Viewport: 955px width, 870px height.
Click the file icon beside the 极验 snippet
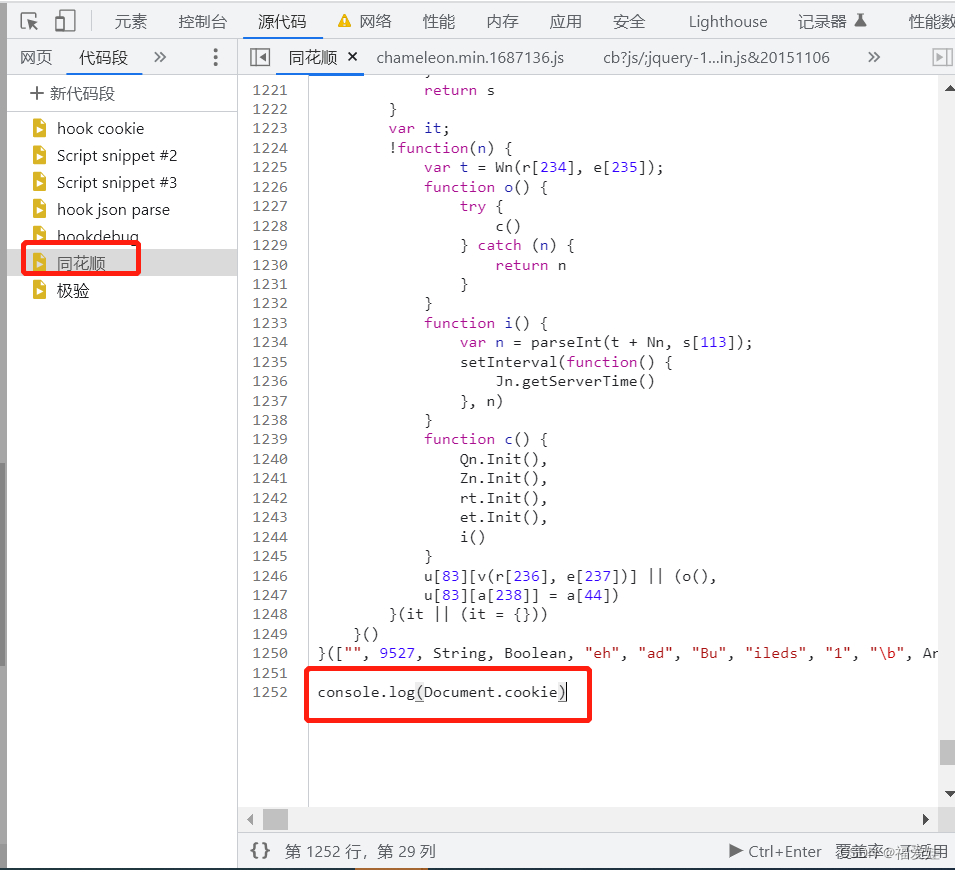click(x=40, y=290)
